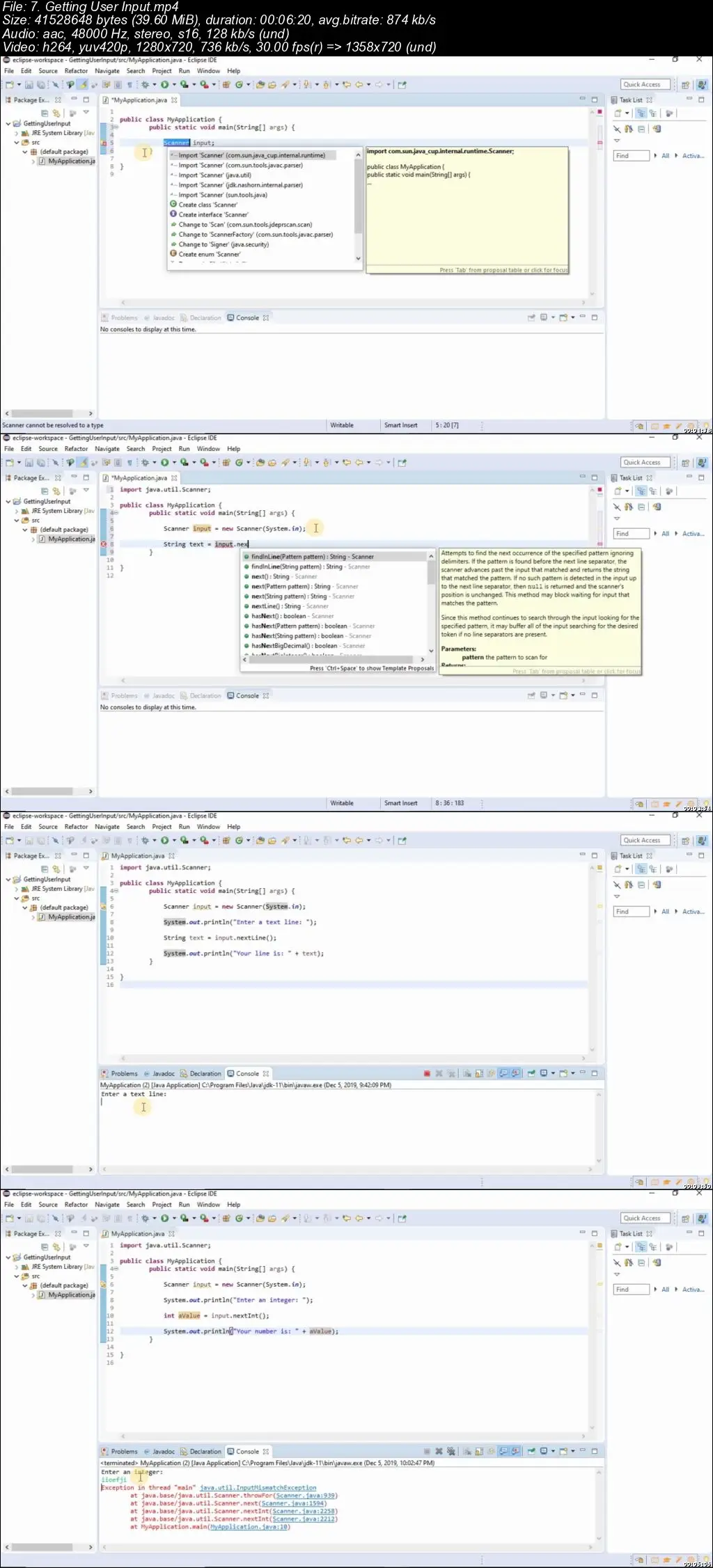Choose Import 'Scanner' (java.util) quick-fix proposal
This screenshot has width=713, height=1568.
click(x=214, y=175)
